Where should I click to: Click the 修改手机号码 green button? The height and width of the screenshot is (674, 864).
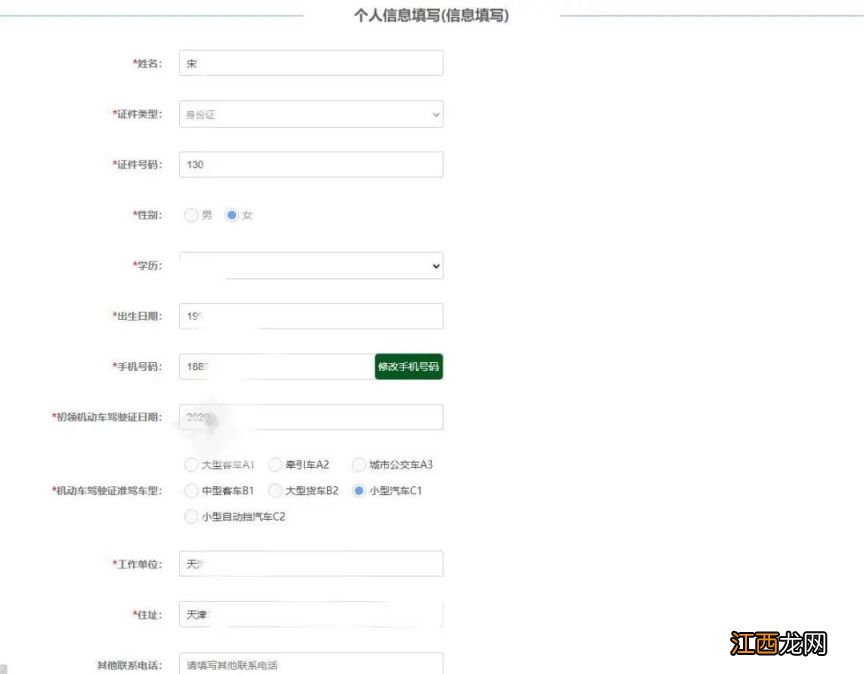coord(408,366)
